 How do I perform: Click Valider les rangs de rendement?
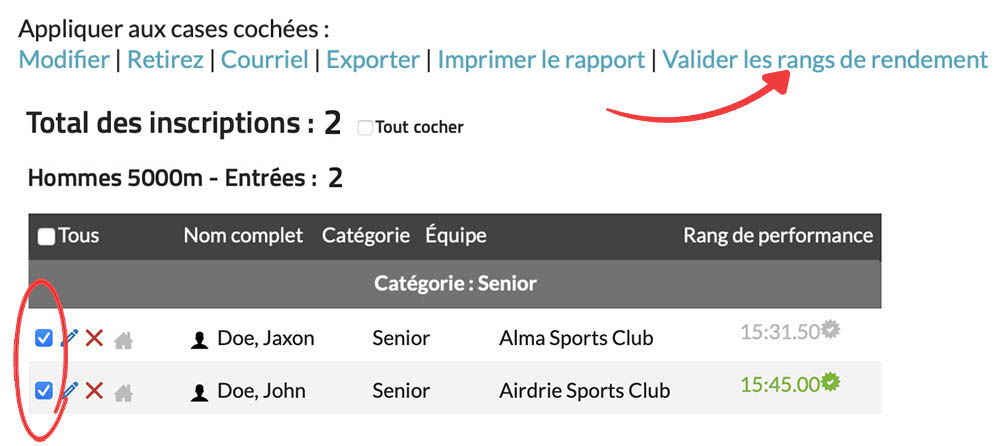point(825,60)
